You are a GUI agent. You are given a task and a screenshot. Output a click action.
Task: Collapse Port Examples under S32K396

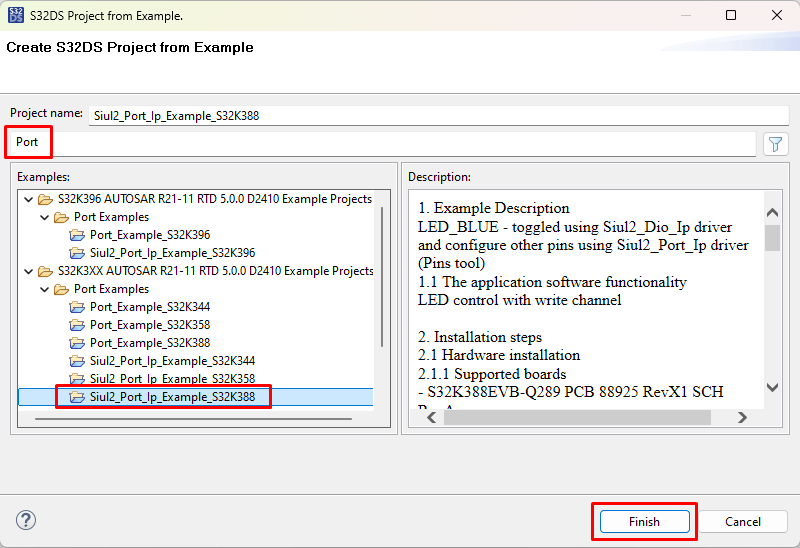pyautogui.click(x=45, y=217)
